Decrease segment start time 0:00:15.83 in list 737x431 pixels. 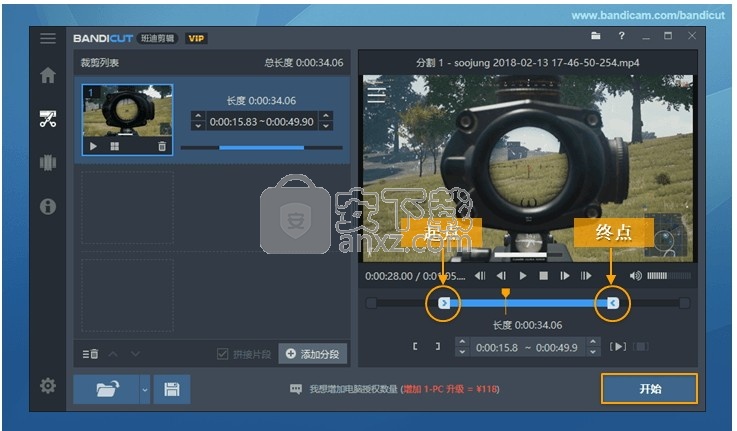198,125
